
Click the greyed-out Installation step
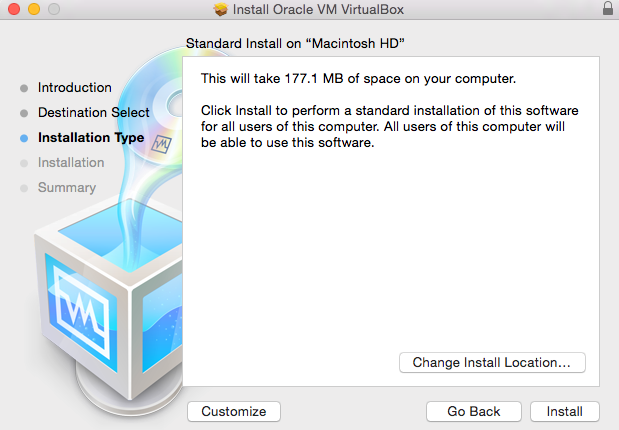[x=70, y=163]
